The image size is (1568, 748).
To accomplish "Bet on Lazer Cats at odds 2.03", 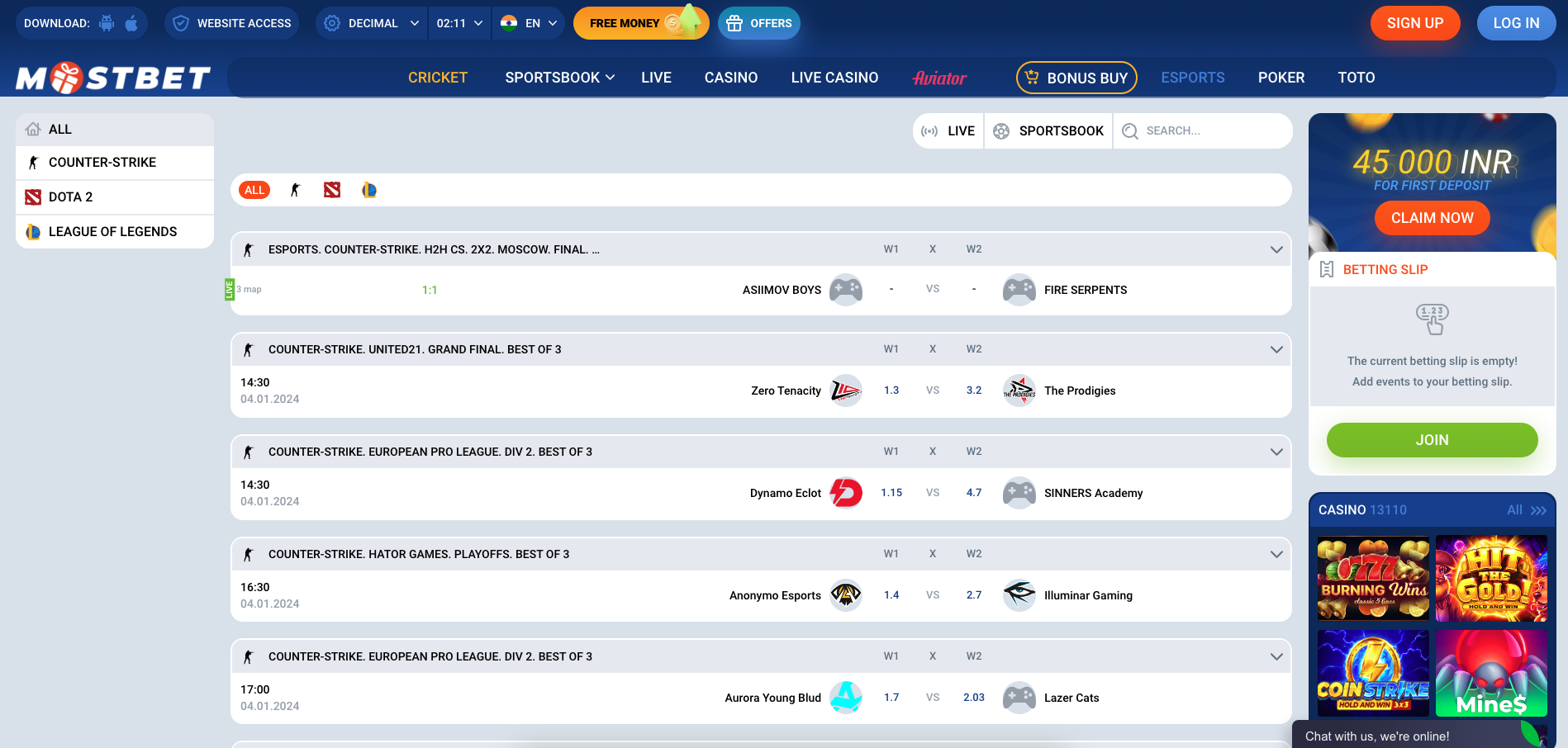I will coord(974,698).
